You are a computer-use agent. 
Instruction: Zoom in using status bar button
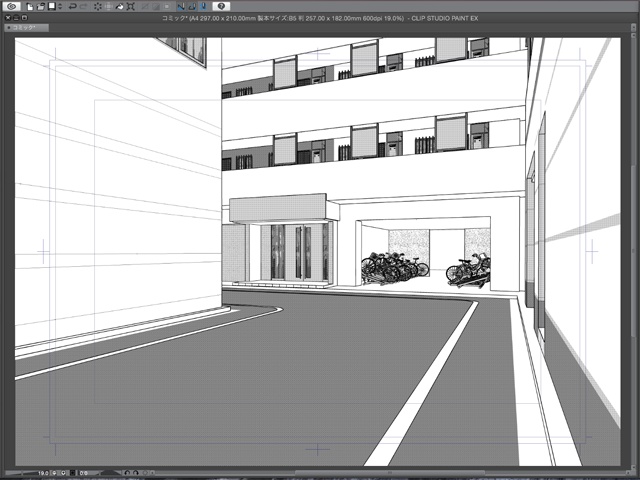pos(64,473)
